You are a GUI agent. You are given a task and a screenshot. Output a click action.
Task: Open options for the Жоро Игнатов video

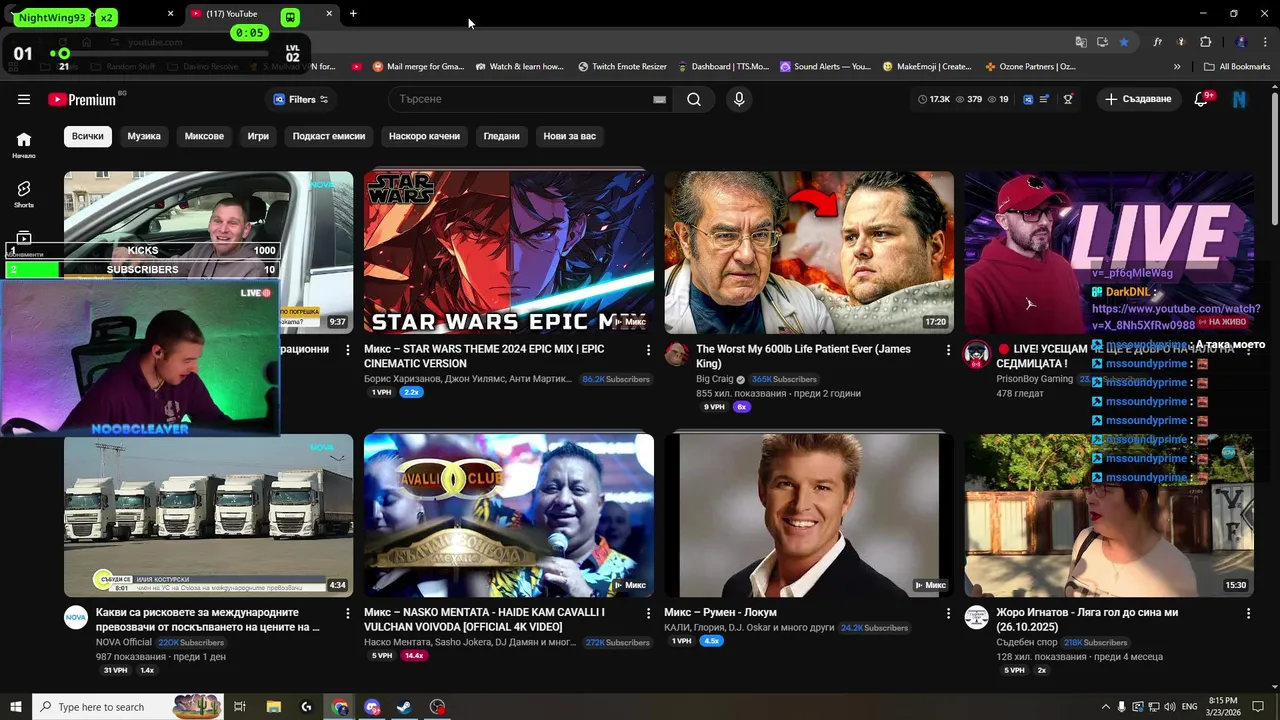(x=1248, y=613)
